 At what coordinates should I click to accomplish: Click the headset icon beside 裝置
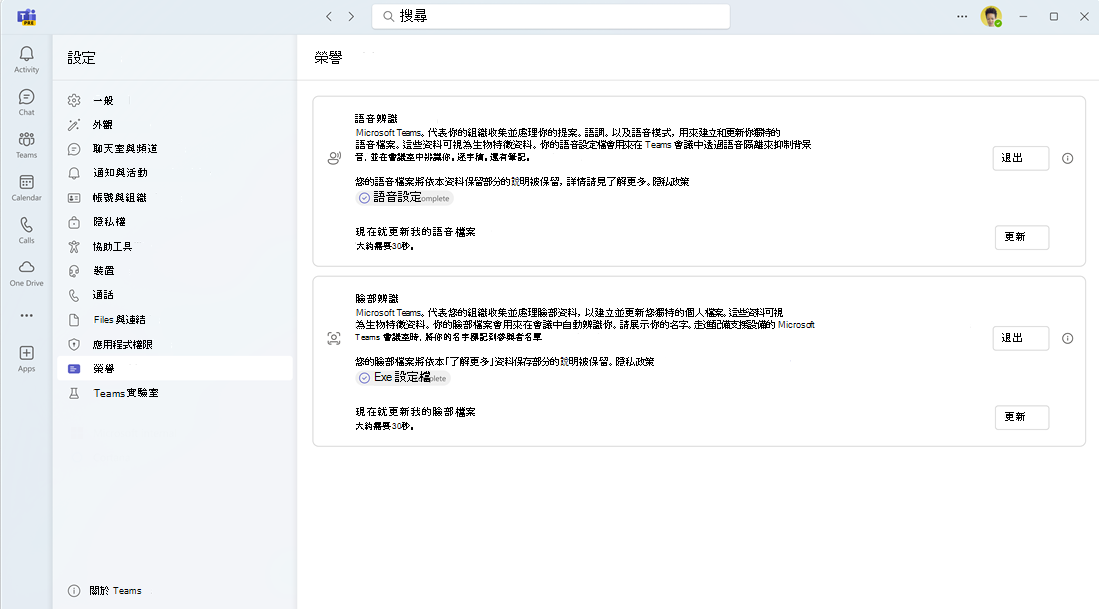coord(74,271)
